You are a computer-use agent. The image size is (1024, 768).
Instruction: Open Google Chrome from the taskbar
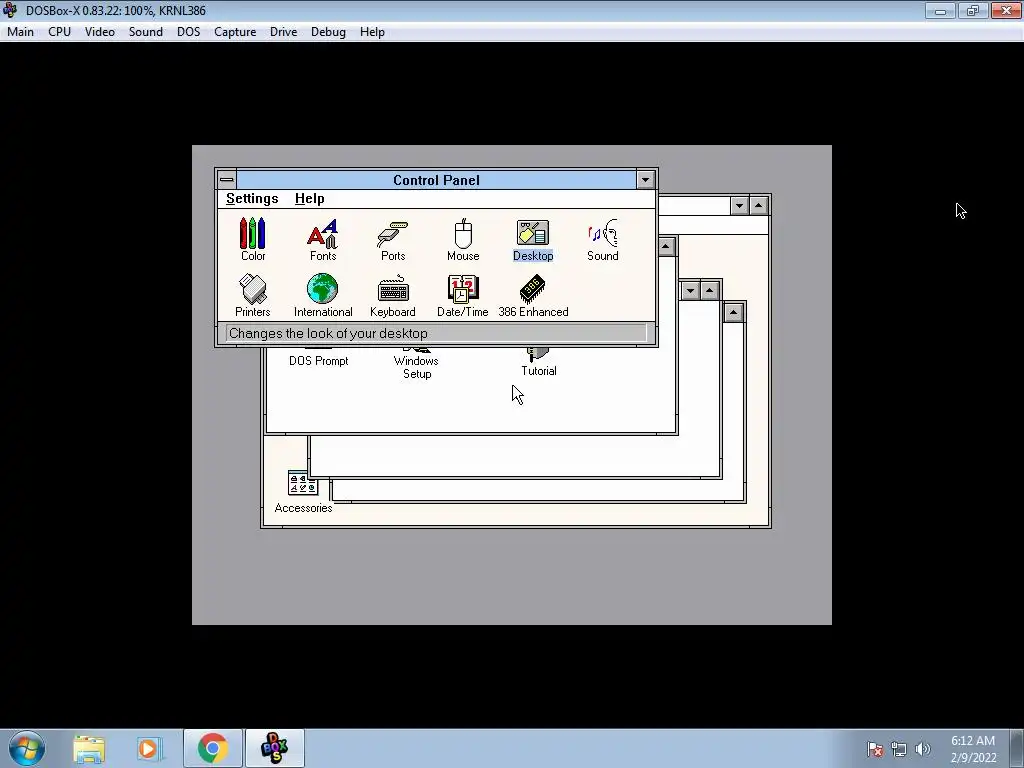(212, 748)
